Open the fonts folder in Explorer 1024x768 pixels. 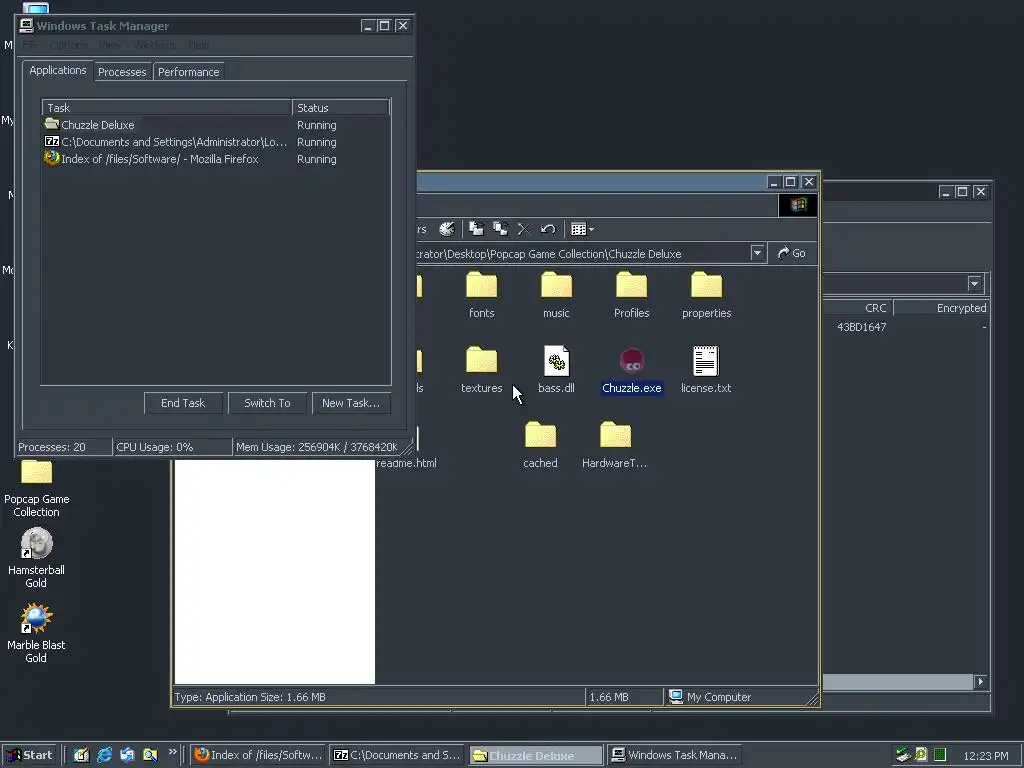[x=481, y=285]
